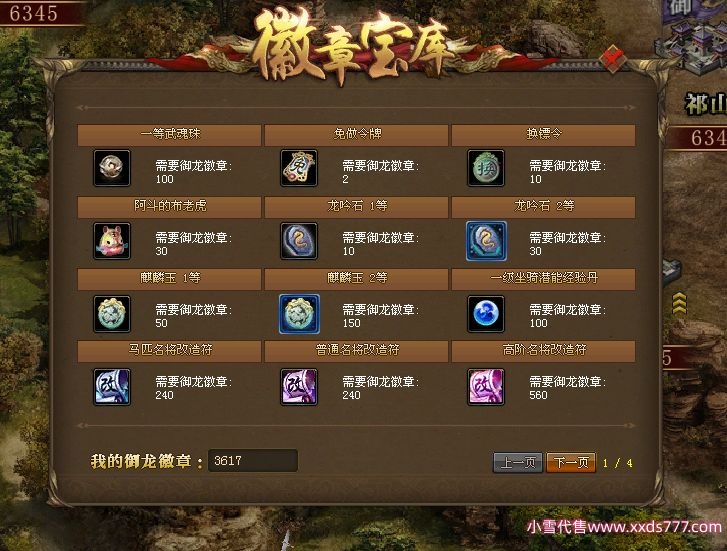Image resolution: width=727 pixels, height=551 pixels.
Task: Click the blue 一级坐骑潜能经验丹 orb icon
Action: [x=486, y=314]
